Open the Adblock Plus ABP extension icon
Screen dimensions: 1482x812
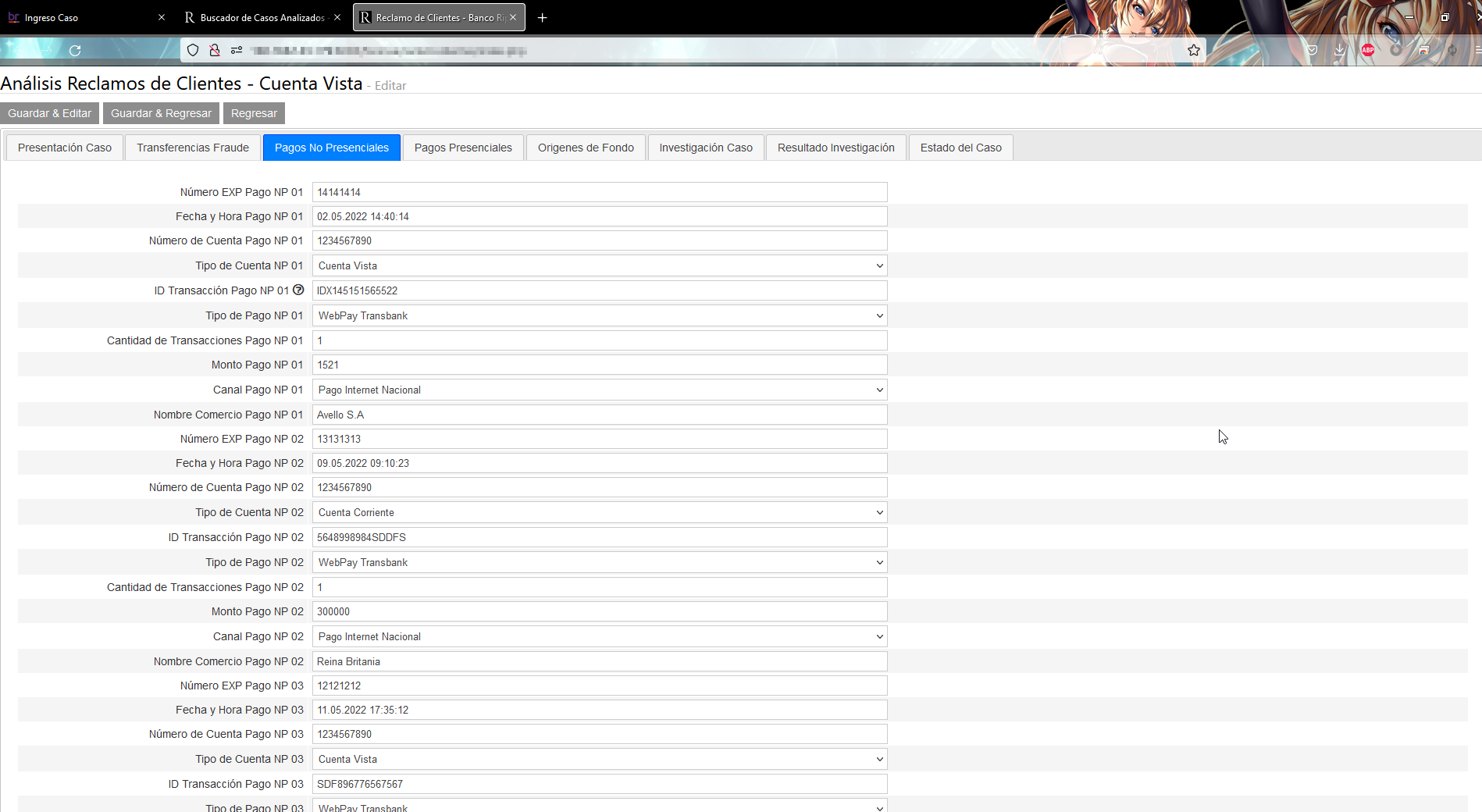(x=1368, y=51)
